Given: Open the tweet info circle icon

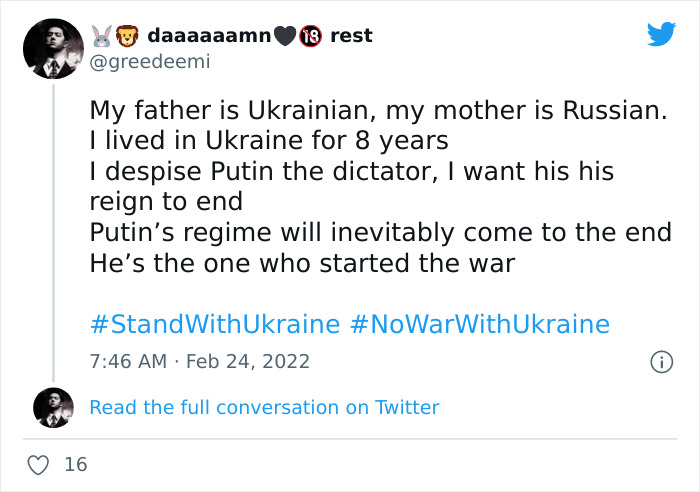Looking at the screenshot, I should pos(660,361).
